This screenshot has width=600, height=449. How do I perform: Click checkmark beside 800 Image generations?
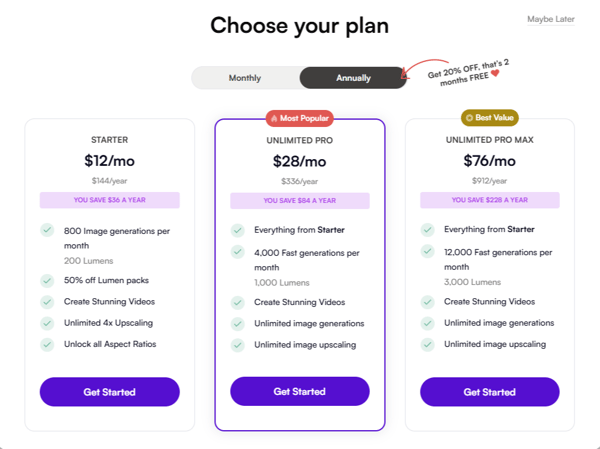47,231
